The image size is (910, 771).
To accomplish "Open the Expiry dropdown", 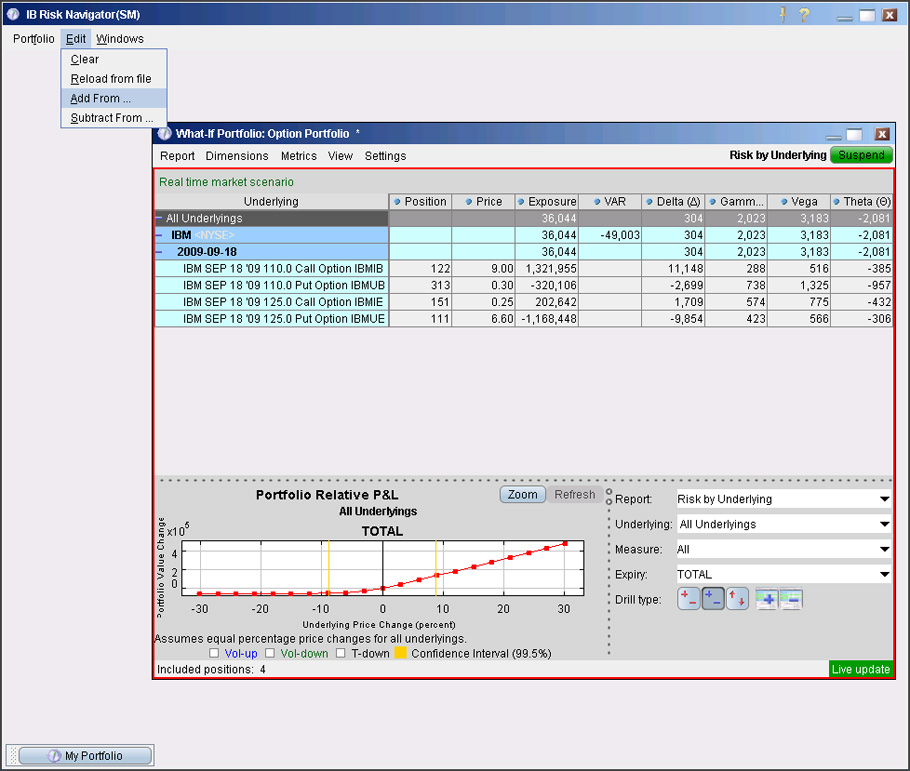I will (x=783, y=575).
